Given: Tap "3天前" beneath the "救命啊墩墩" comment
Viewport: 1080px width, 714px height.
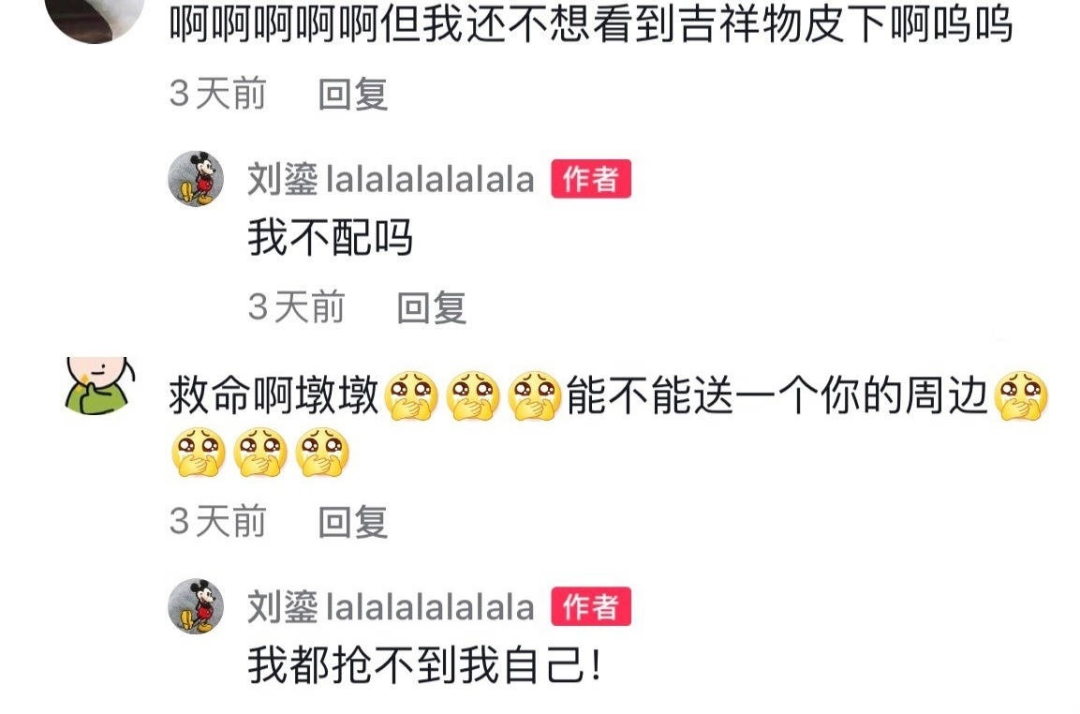Looking at the screenshot, I should (218, 521).
